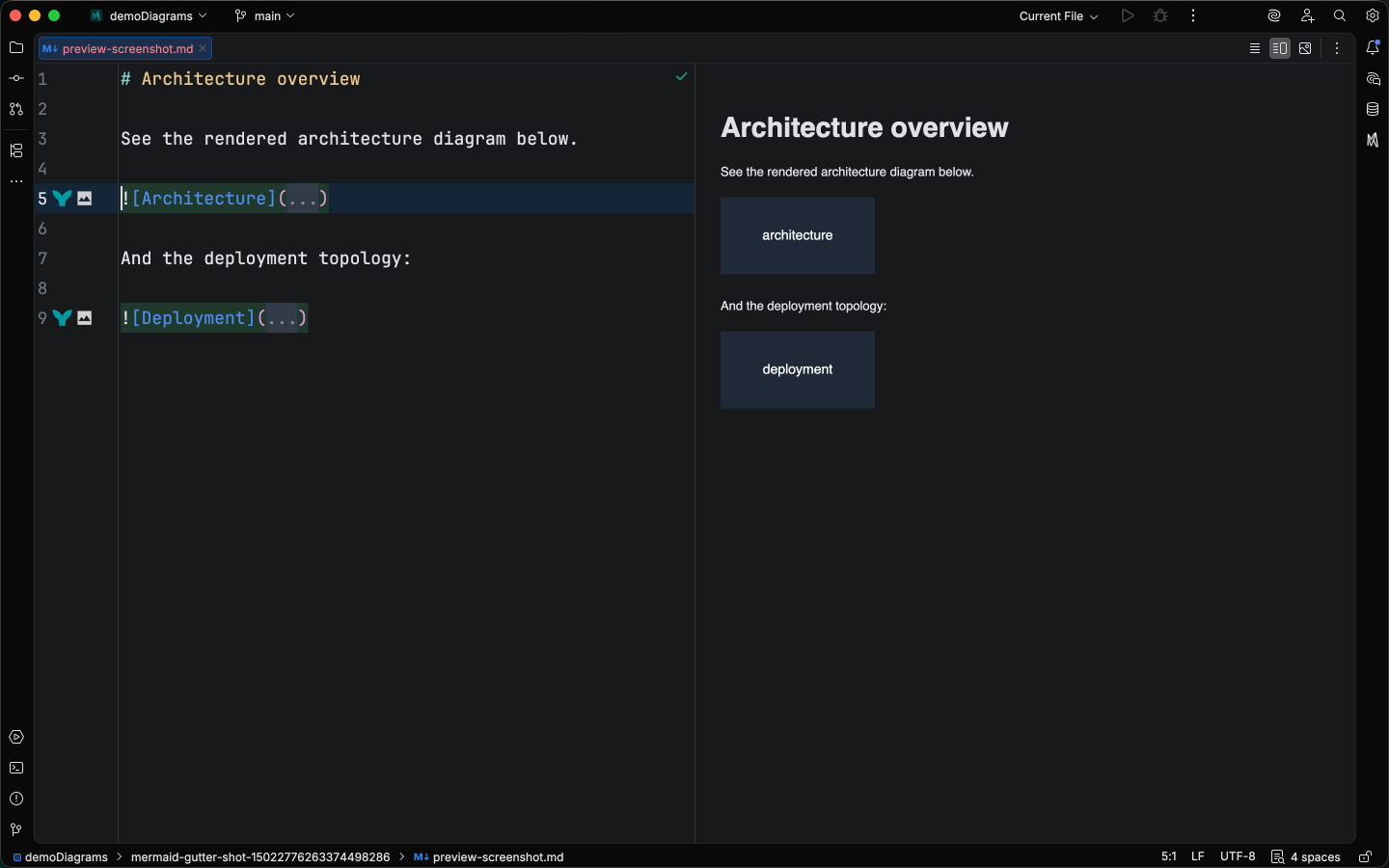Click '# Architecture overview' heading in editor
The width and height of the screenshot is (1389, 868).
[240, 79]
